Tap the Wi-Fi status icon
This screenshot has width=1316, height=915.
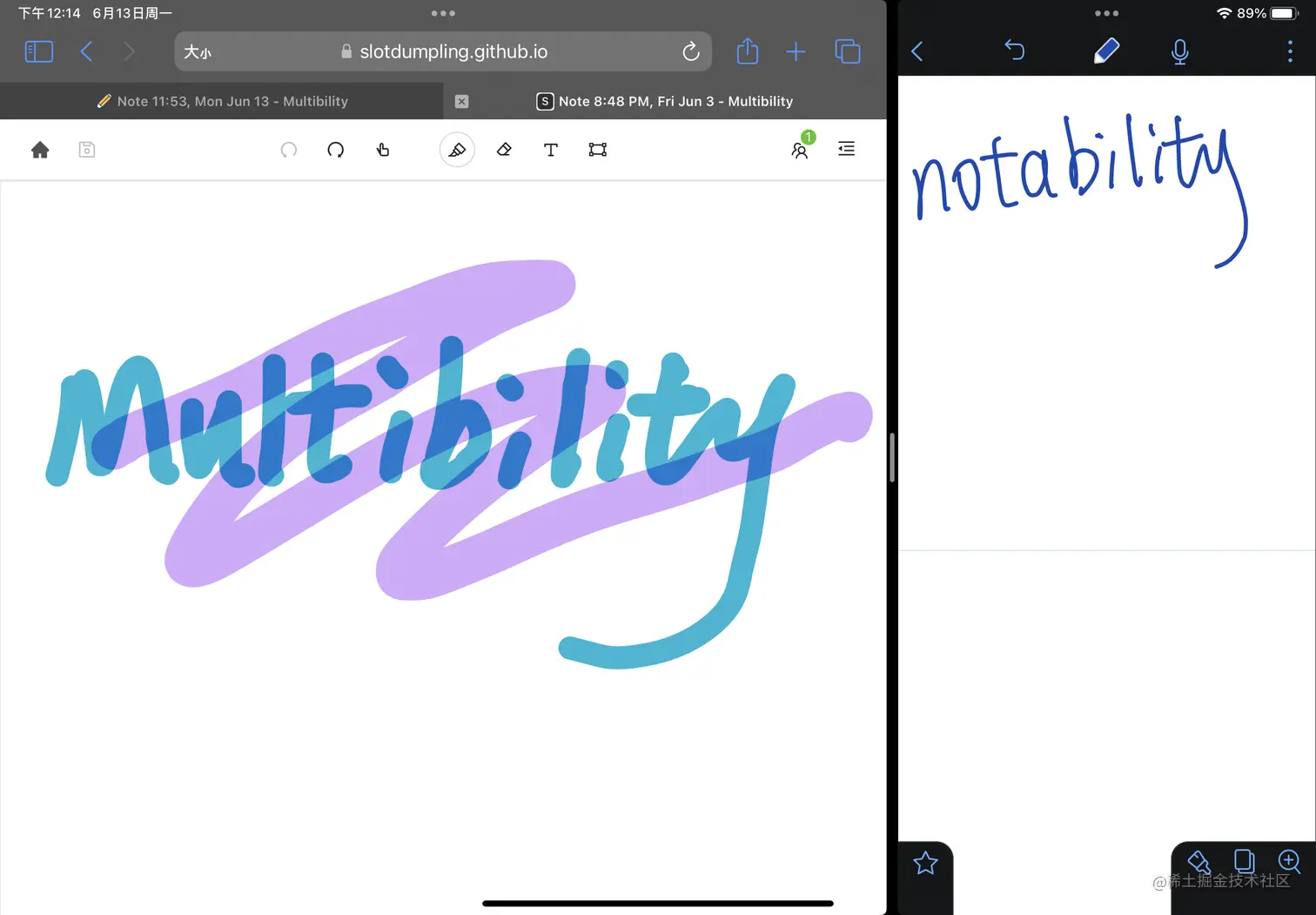click(x=1225, y=13)
